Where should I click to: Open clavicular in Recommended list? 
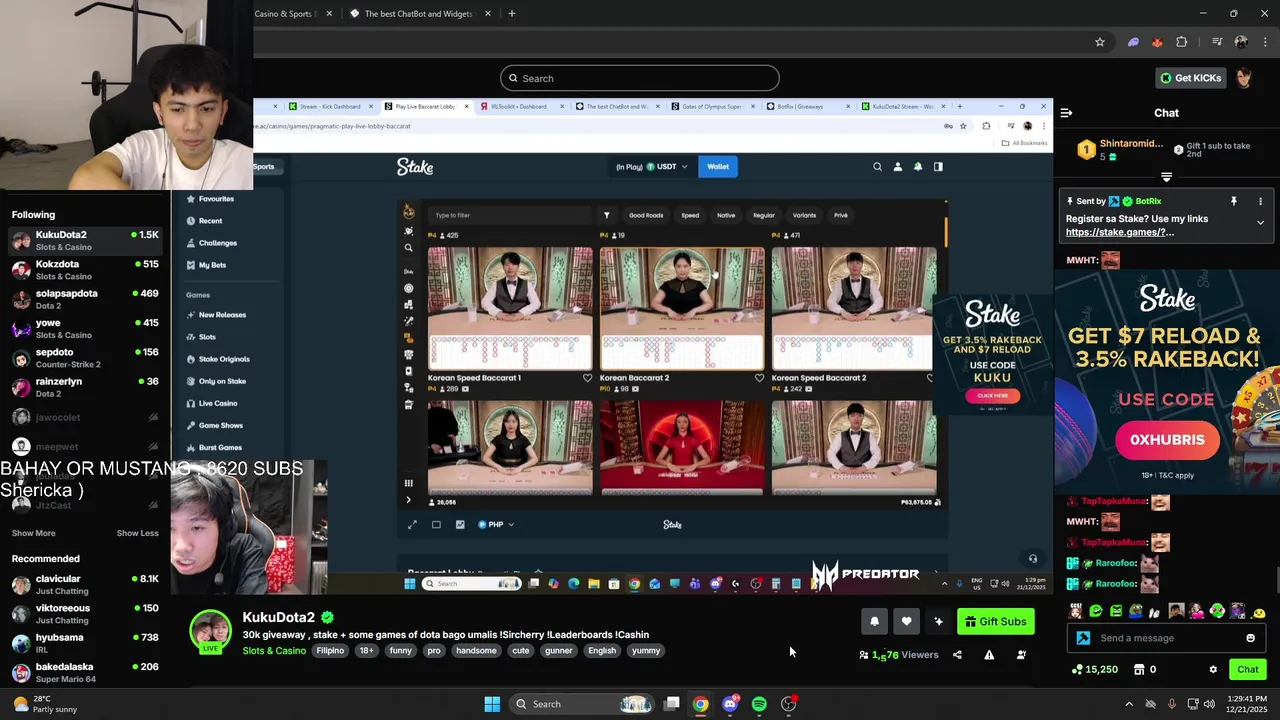85,584
